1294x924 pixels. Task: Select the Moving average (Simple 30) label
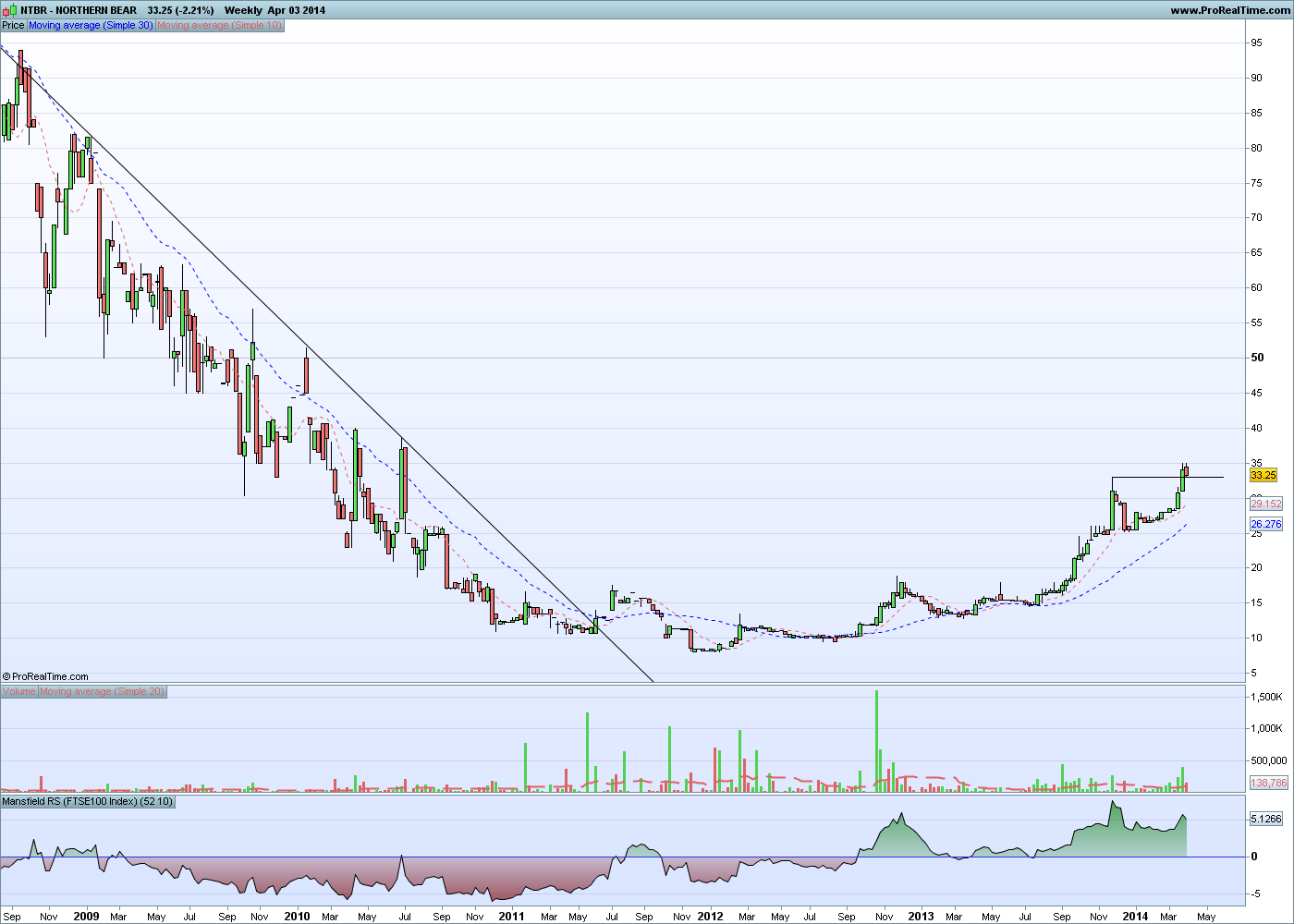coord(91,26)
